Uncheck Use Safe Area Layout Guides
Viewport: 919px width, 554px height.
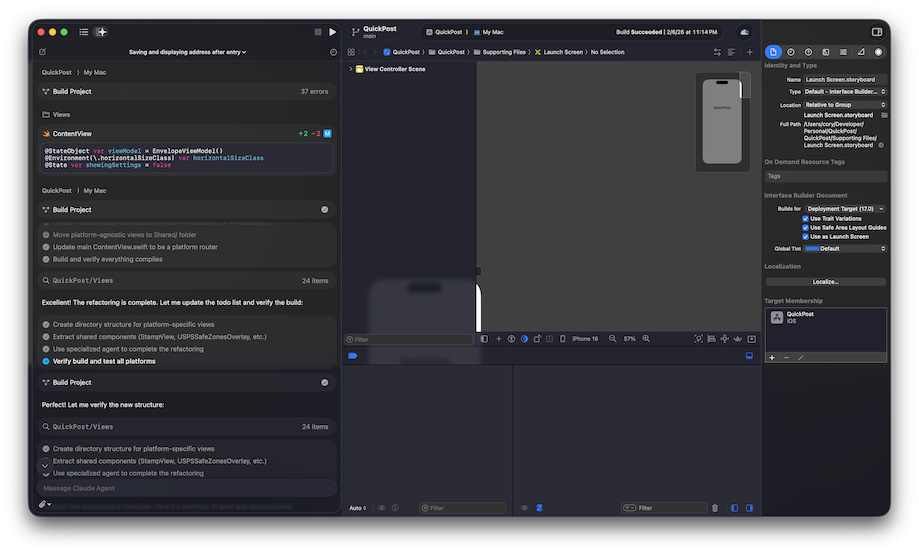tap(806, 227)
